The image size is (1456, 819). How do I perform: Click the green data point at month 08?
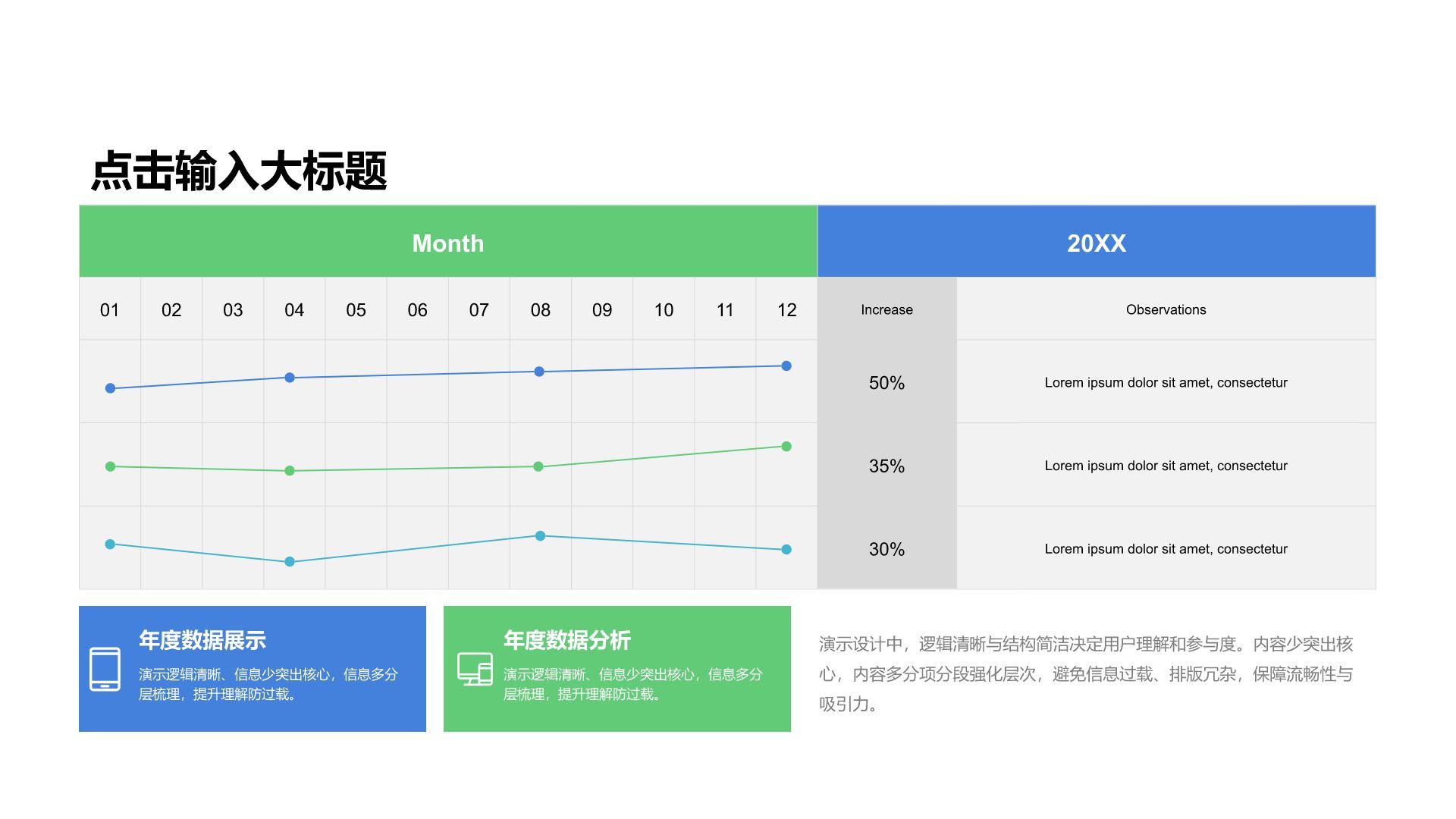(x=539, y=467)
